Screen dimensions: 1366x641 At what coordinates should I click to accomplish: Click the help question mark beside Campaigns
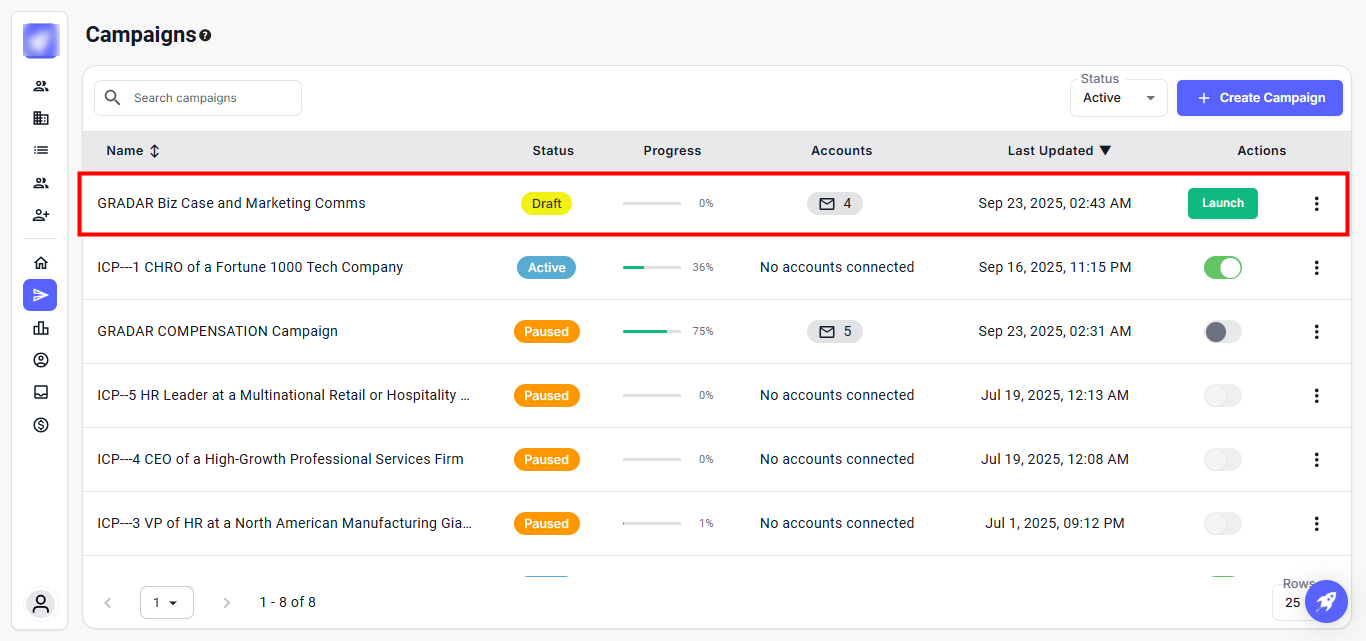[205, 36]
